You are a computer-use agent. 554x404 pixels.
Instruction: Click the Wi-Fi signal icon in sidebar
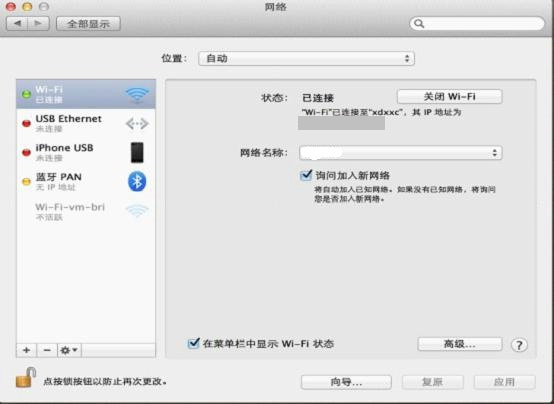(x=137, y=94)
